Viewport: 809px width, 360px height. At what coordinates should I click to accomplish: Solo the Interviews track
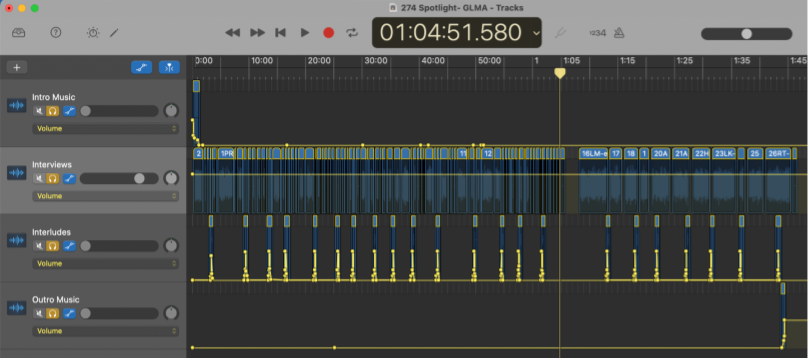pyautogui.click(x=52, y=178)
